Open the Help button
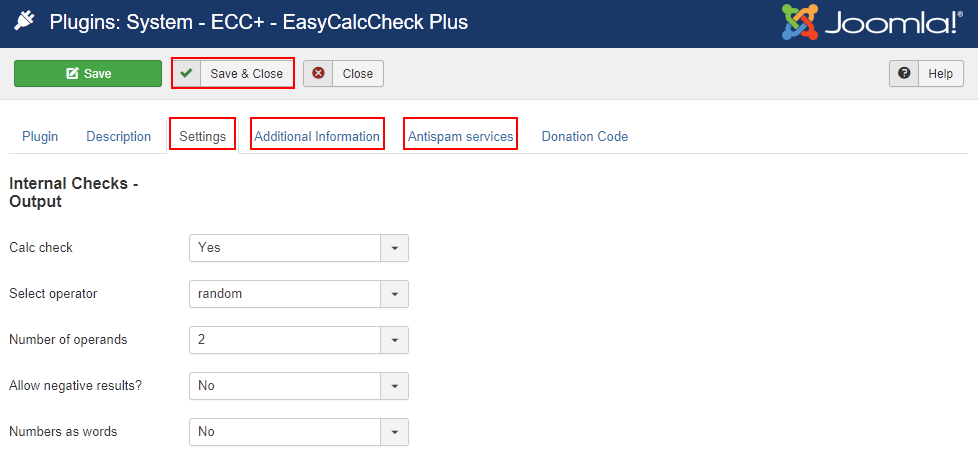This screenshot has width=978, height=451. click(926, 74)
